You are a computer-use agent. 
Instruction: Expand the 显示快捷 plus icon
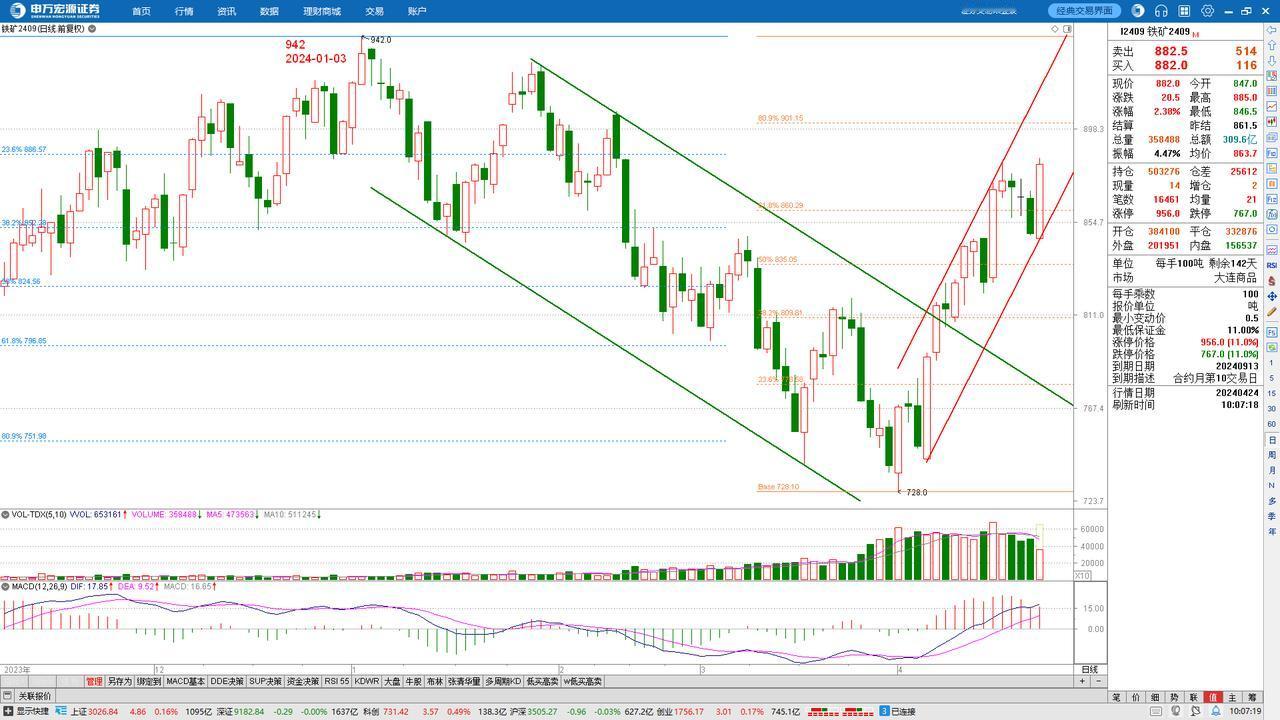[8, 711]
